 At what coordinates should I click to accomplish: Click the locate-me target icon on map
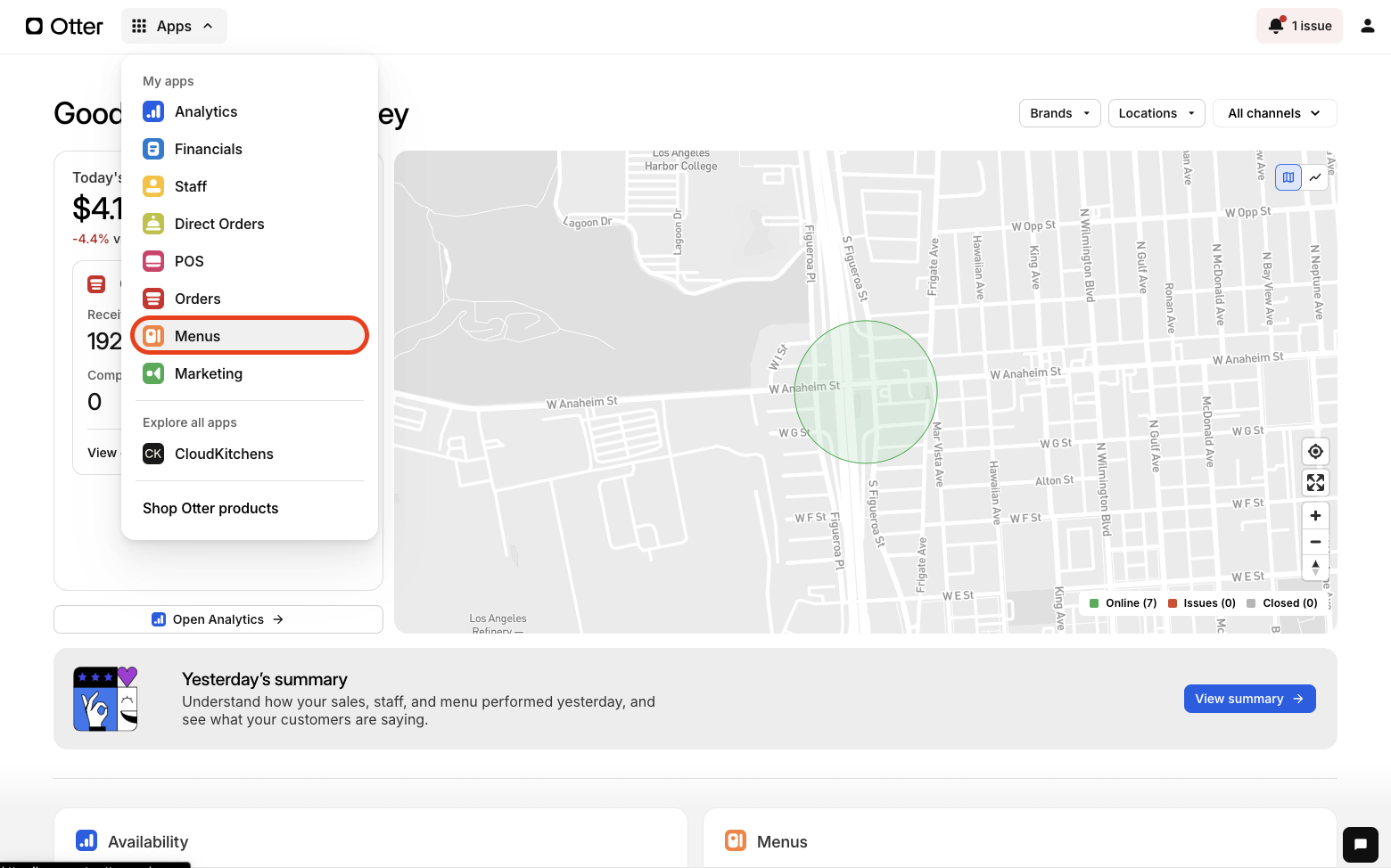click(x=1315, y=452)
